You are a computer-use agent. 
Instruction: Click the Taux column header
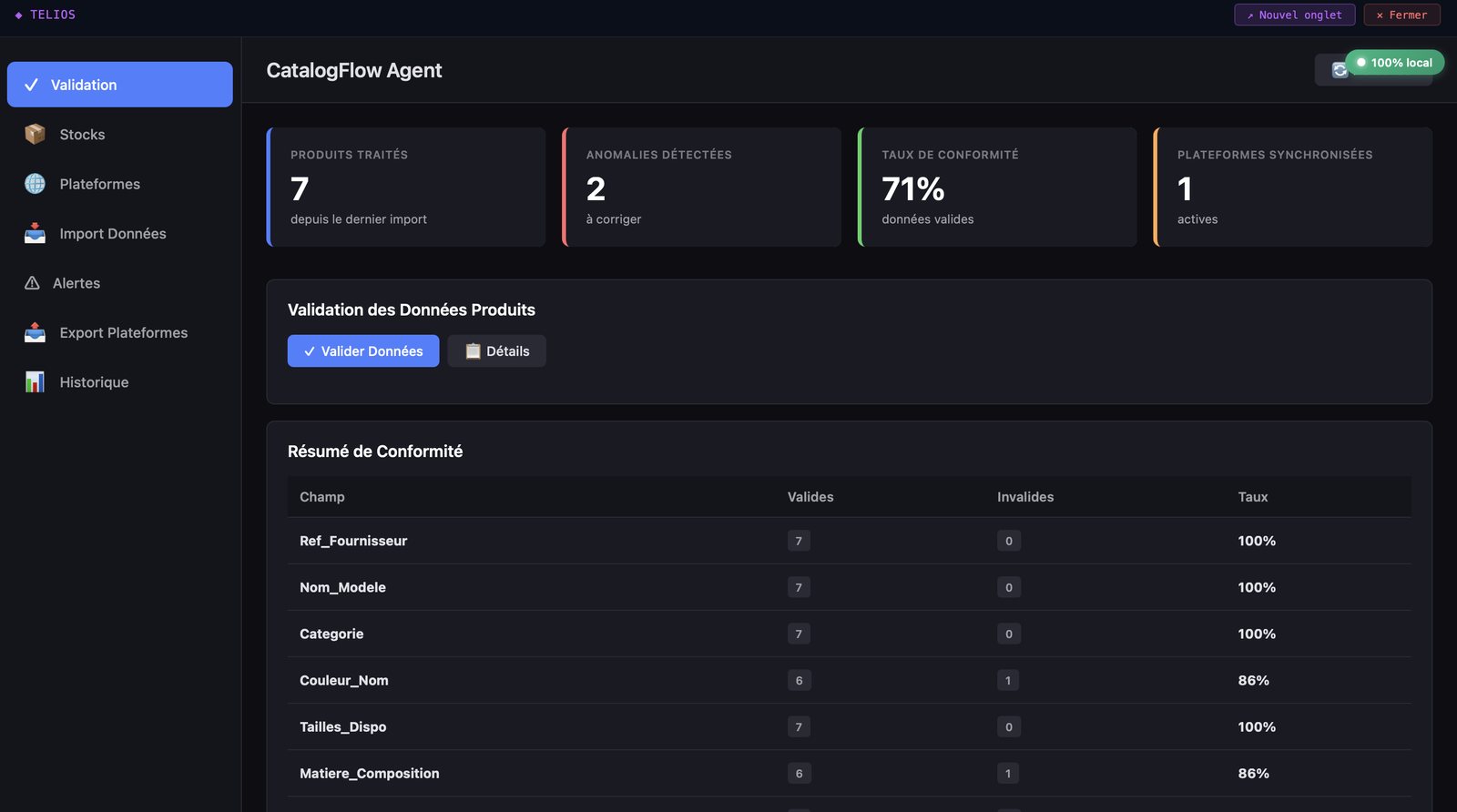pyautogui.click(x=1253, y=497)
